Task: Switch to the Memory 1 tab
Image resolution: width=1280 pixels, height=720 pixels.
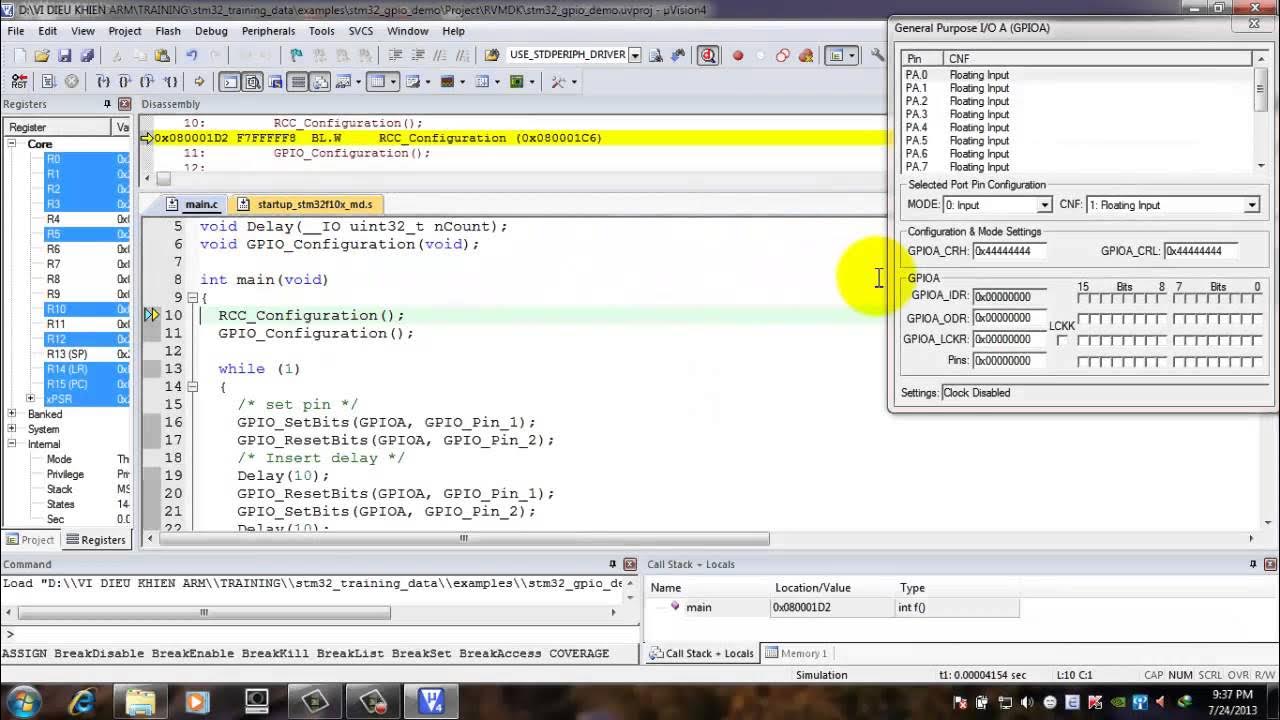Action: [796, 653]
